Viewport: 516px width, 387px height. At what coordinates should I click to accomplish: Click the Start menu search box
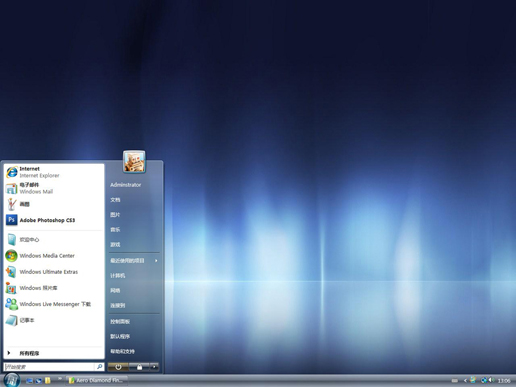coord(49,367)
